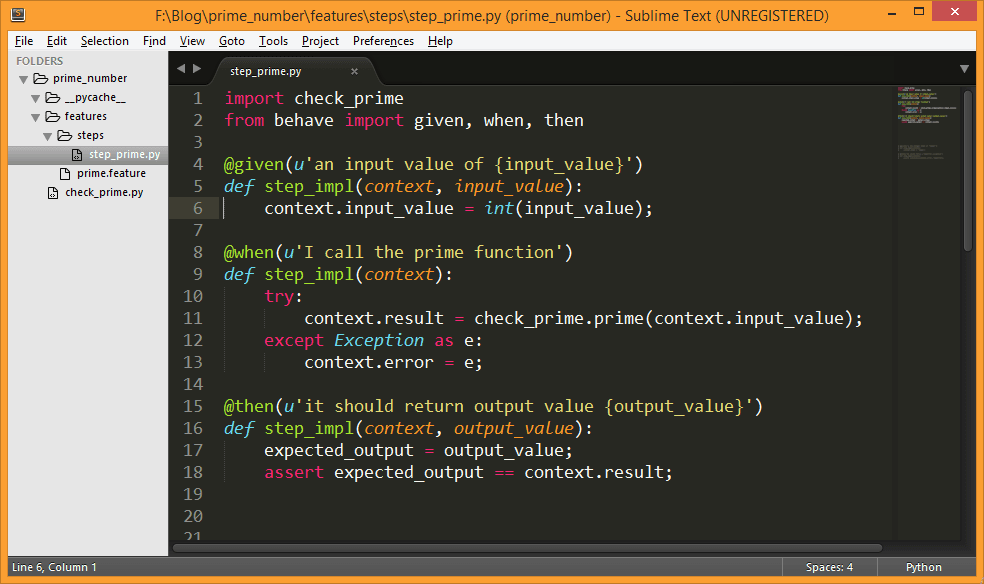This screenshot has width=984, height=584.
Task: Change indentation via Spaces: 4
Action: pyautogui.click(x=829, y=567)
